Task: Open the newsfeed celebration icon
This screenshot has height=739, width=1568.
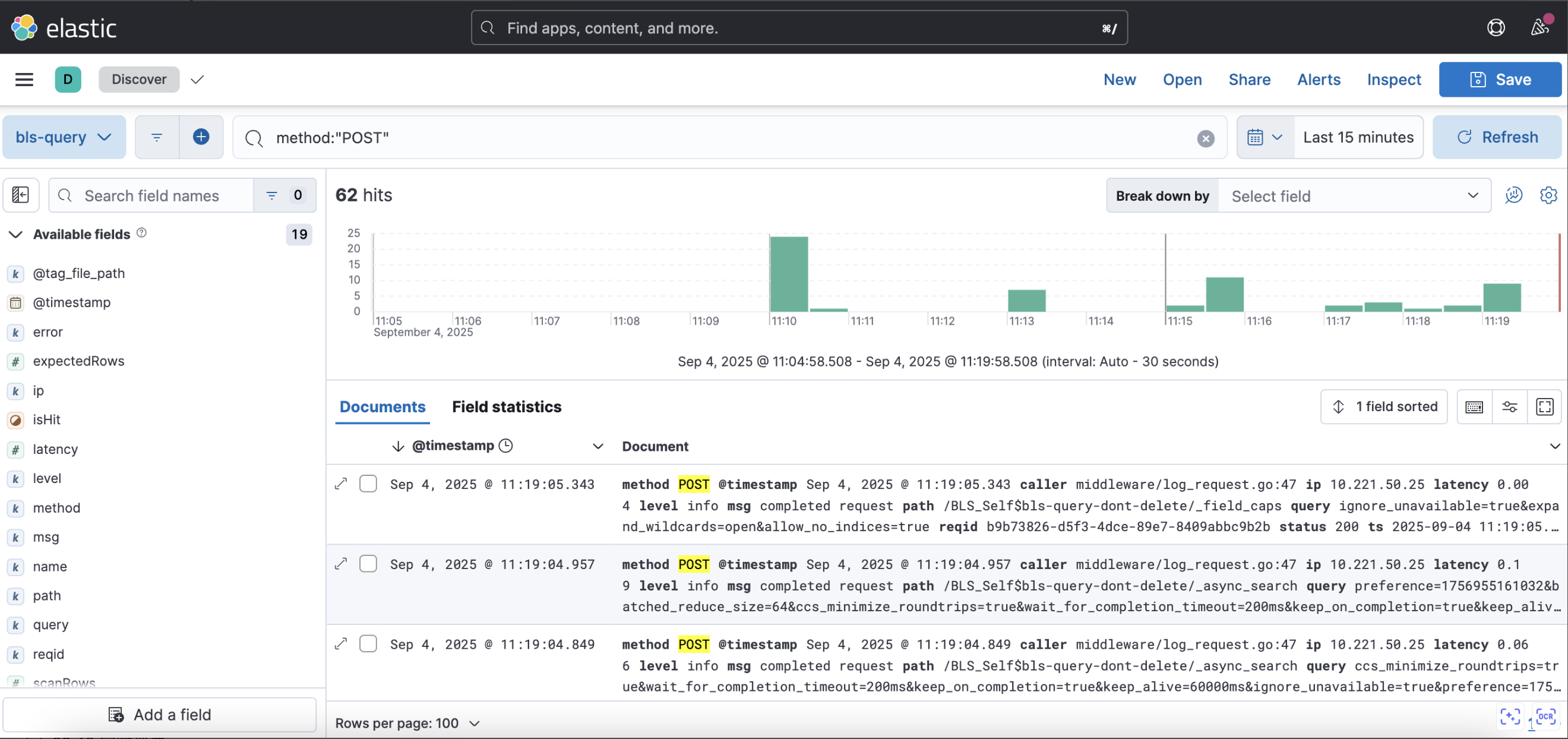Action: click(x=1540, y=27)
